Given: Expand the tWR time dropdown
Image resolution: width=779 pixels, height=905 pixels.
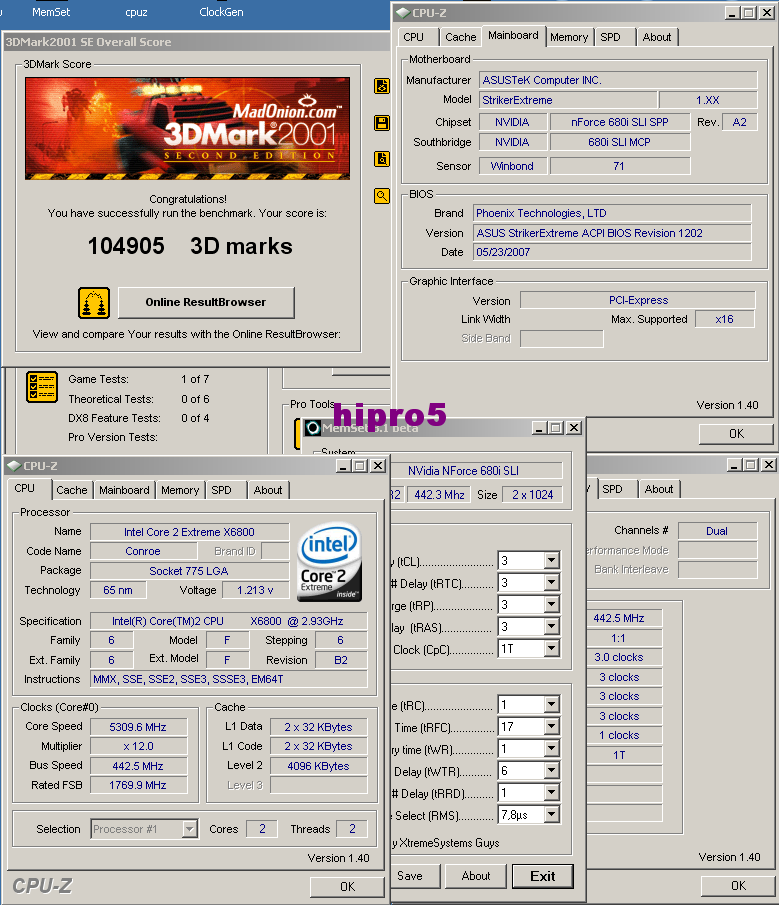Looking at the screenshot, I should pos(552,749).
